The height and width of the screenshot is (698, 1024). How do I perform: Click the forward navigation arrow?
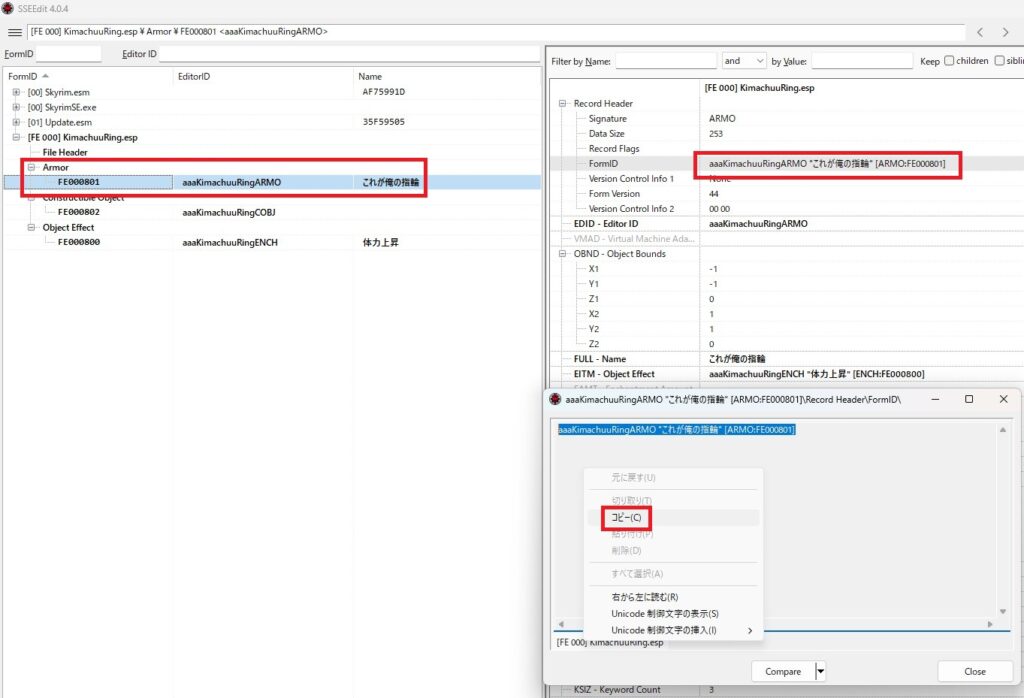[1007, 32]
